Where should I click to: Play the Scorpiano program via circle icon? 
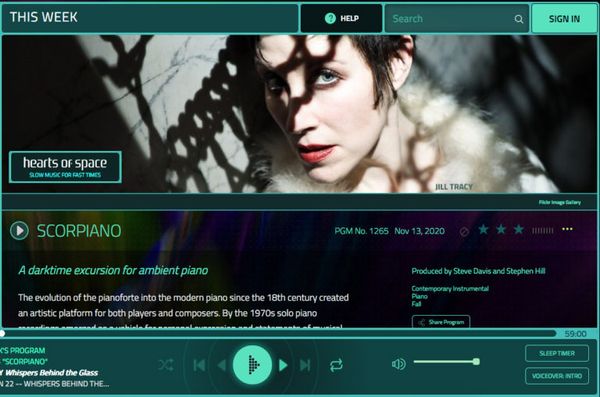tap(19, 231)
